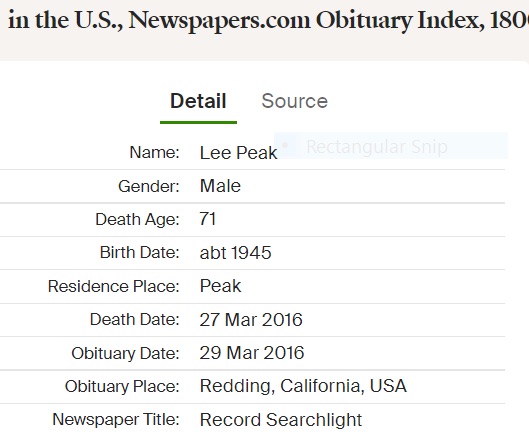Click the Newspaper Title field label
The width and height of the screenshot is (529, 446).
pos(116,420)
